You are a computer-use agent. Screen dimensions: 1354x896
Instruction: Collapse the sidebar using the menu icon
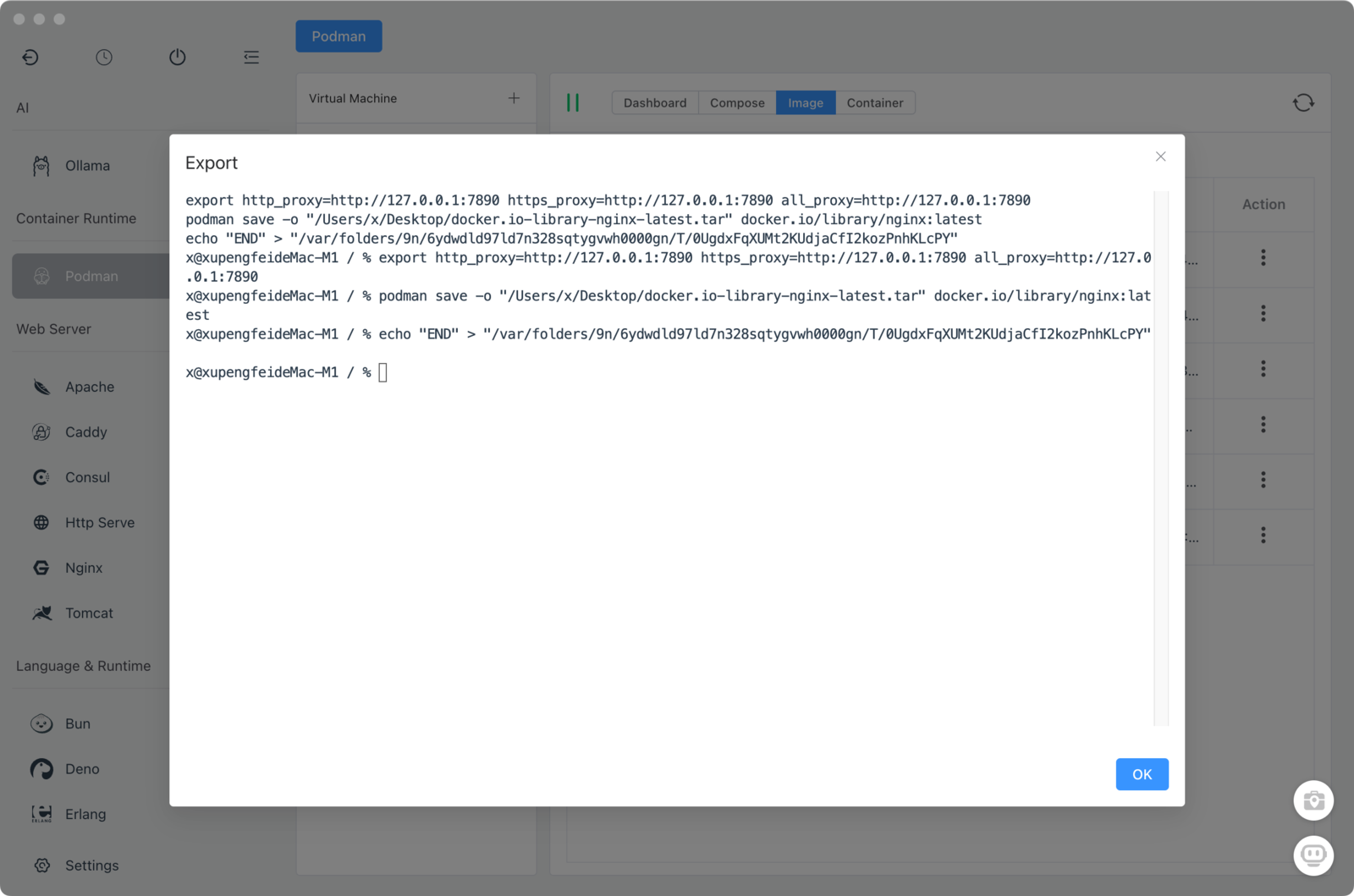click(251, 58)
